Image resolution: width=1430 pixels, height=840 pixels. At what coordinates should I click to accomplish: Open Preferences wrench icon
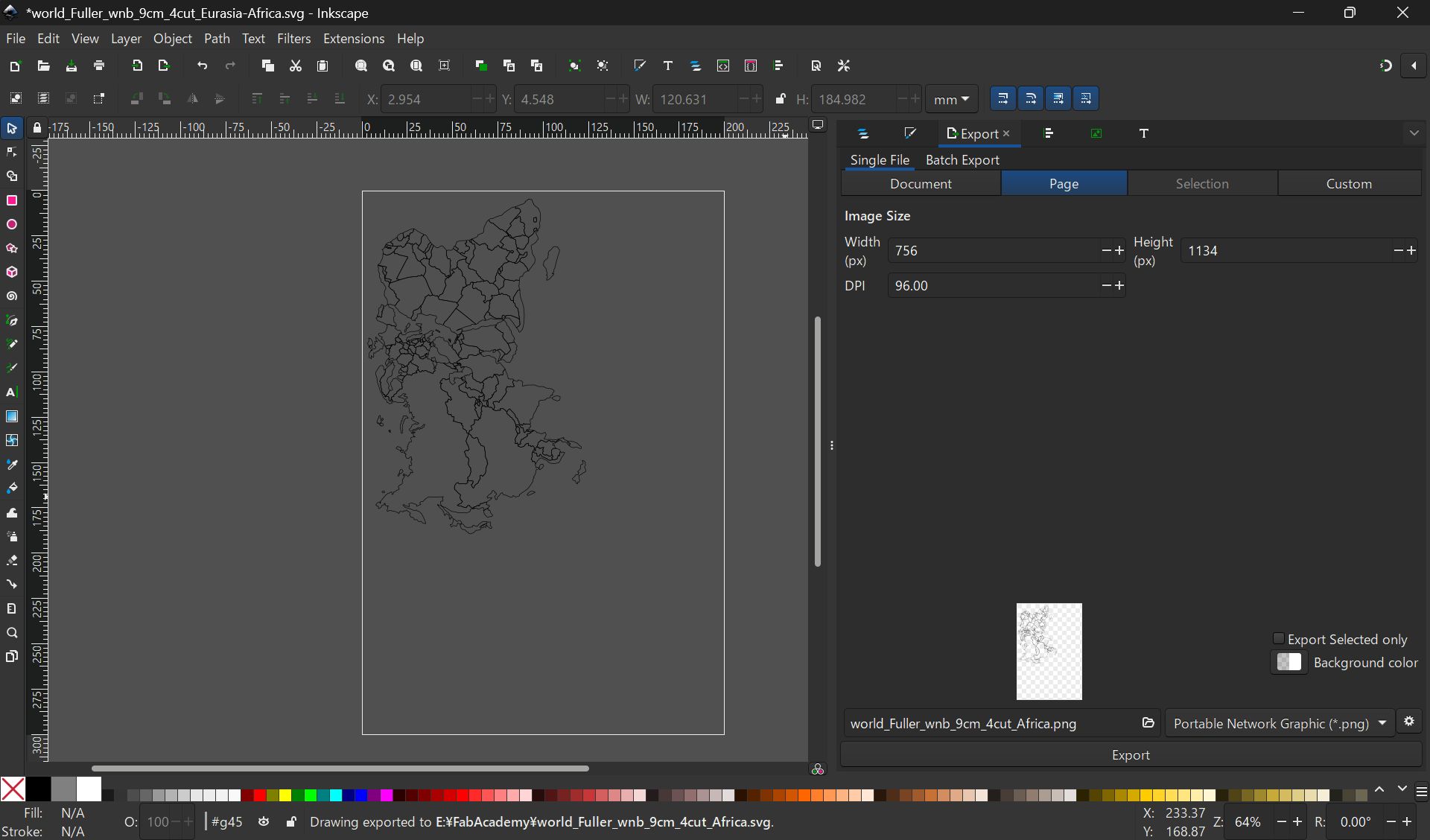[x=844, y=66]
